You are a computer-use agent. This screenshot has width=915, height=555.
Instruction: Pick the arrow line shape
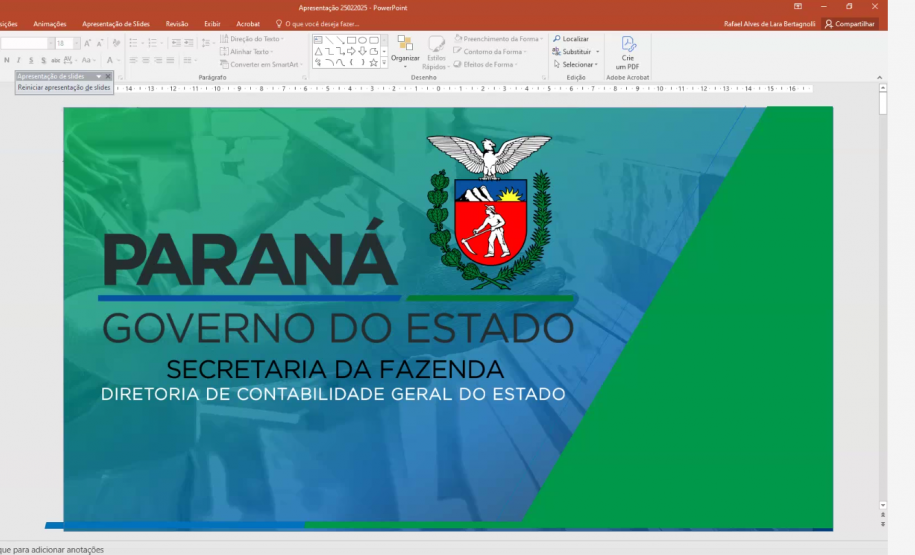click(x=340, y=40)
